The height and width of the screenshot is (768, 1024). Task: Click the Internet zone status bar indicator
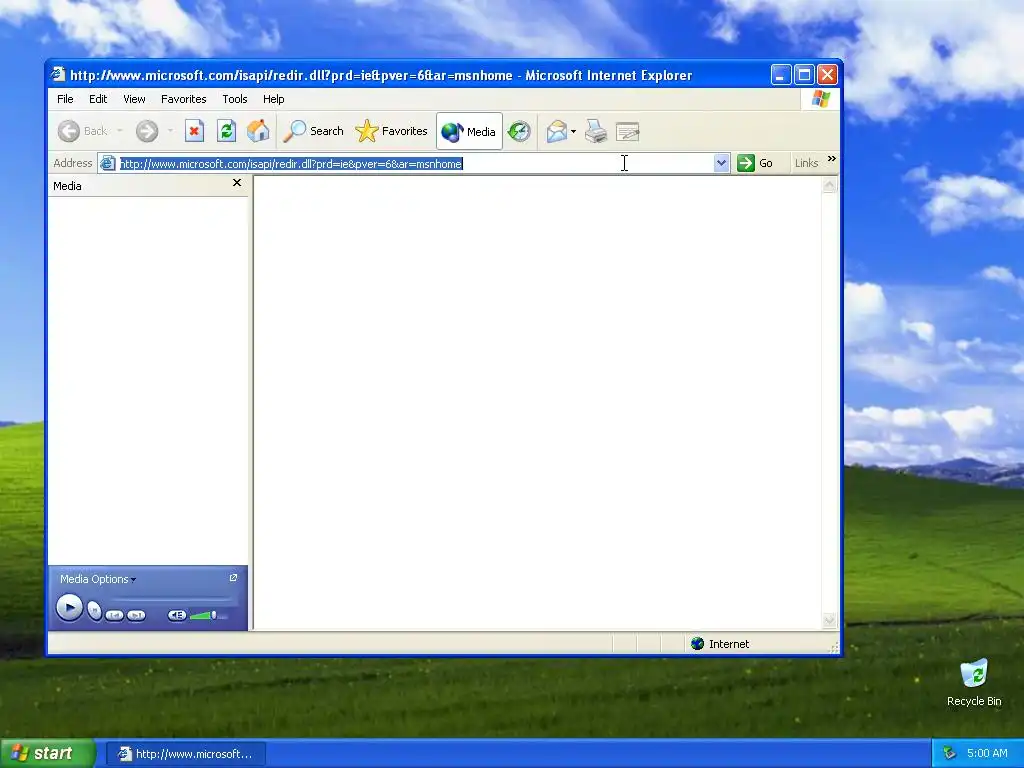coord(720,644)
